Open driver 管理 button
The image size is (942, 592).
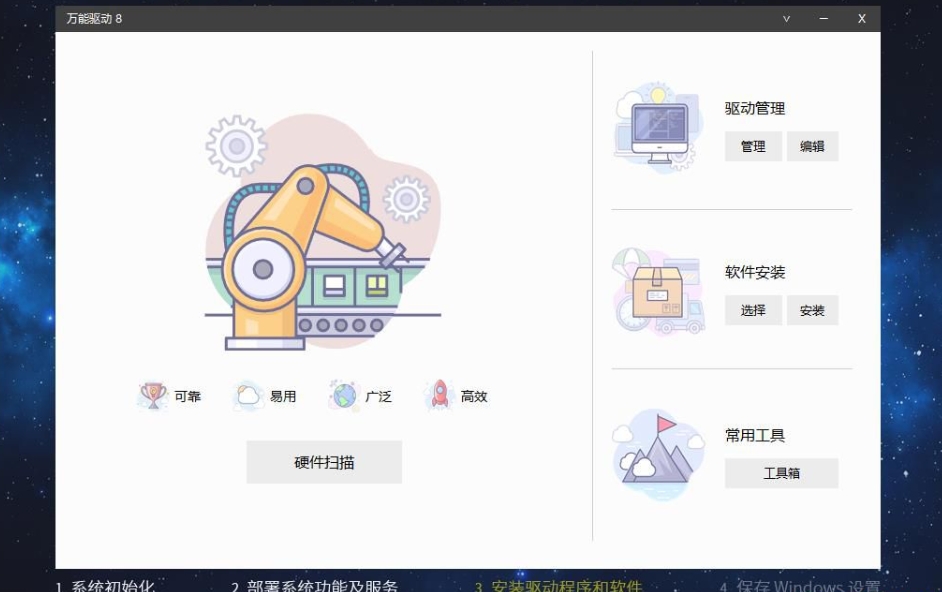(753, 146)
